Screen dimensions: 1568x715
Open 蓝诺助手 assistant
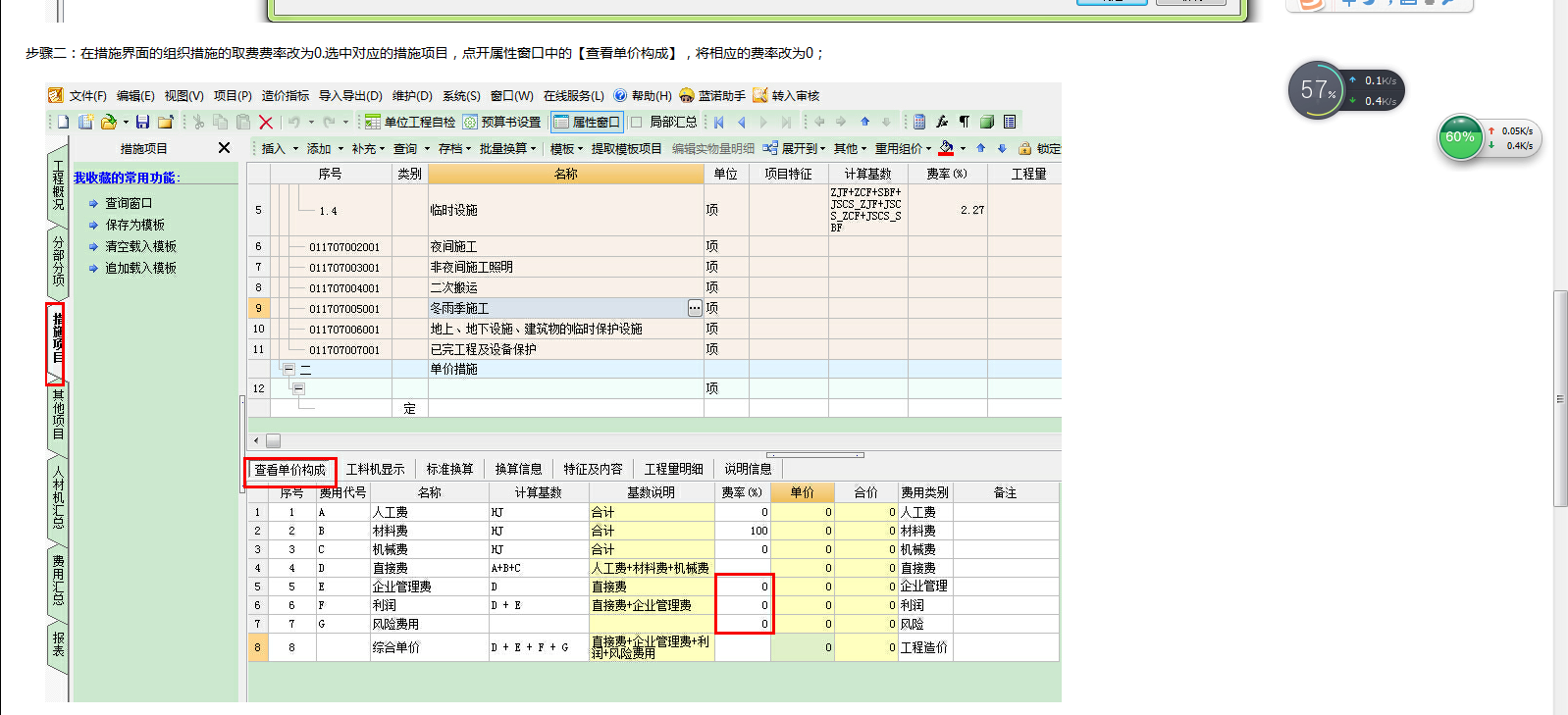pyautogui.click(x=712, y=95)
